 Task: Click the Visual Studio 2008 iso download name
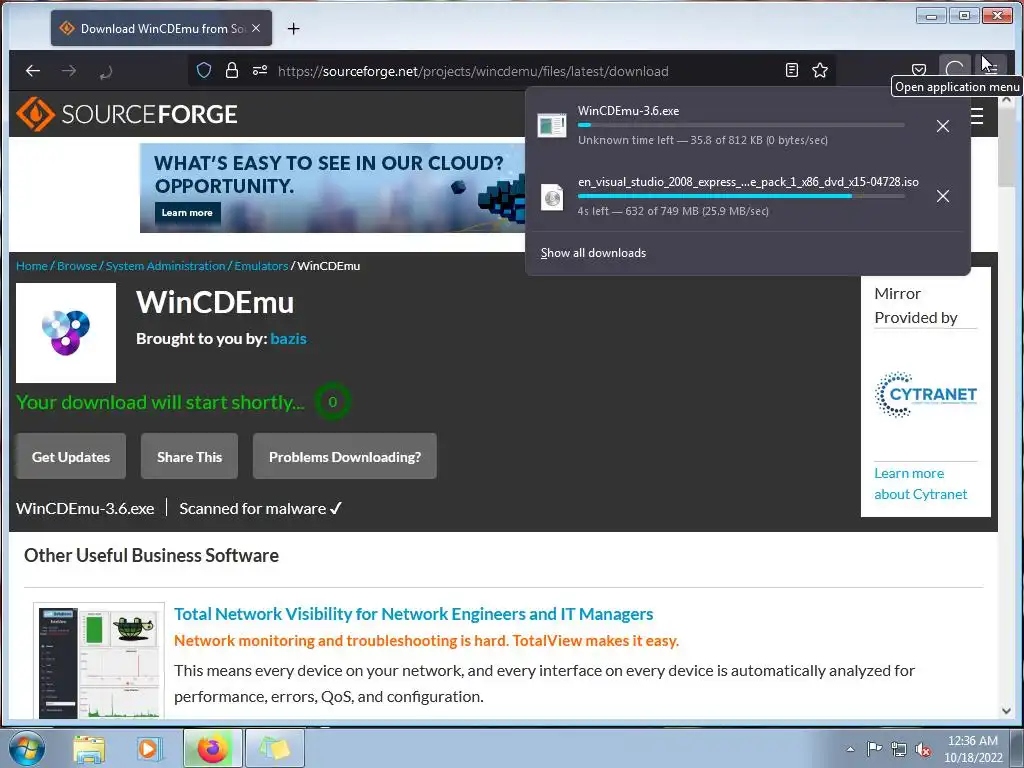point(748,182)
